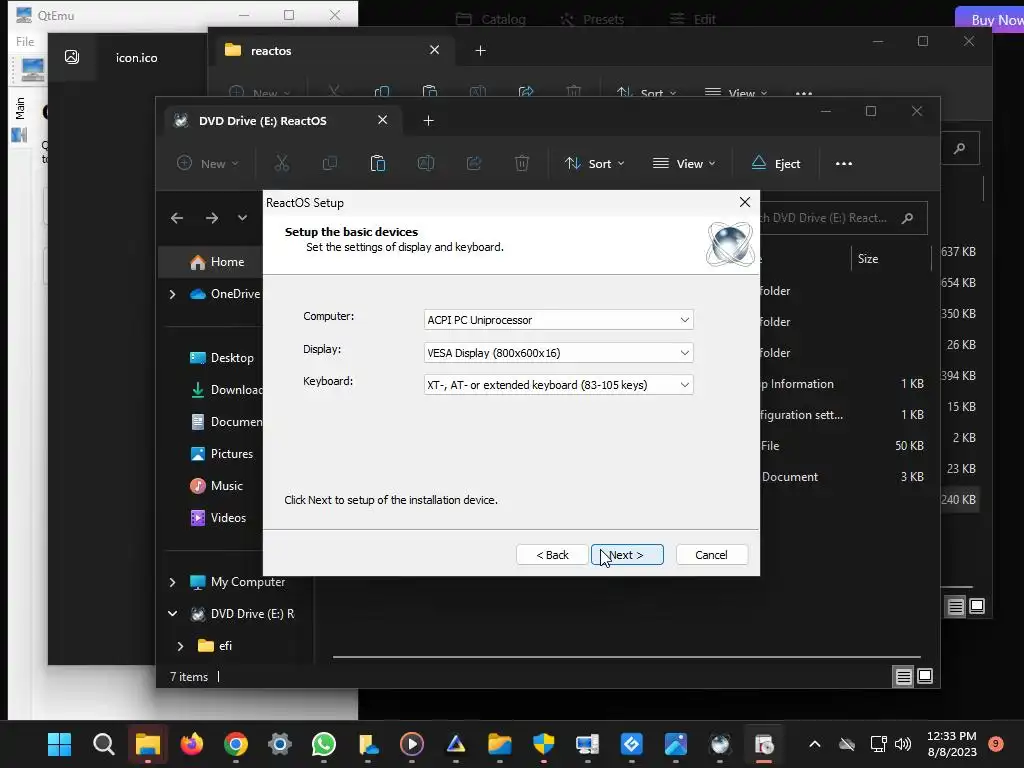Open Downloads in navigation pane

(225, 390)
